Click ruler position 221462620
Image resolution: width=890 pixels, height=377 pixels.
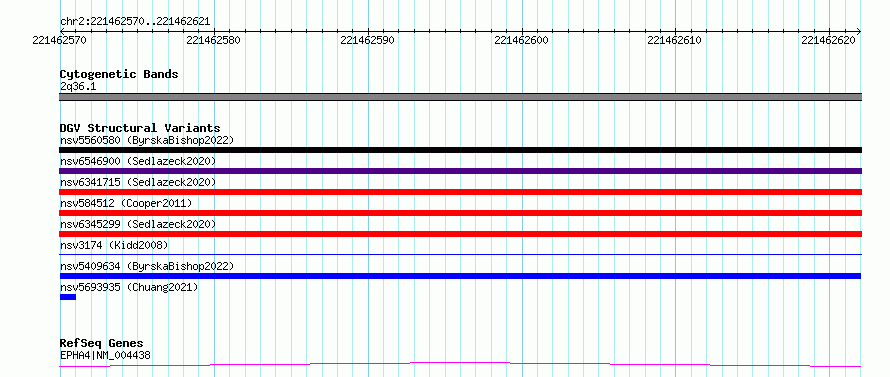tap(828, 40)
